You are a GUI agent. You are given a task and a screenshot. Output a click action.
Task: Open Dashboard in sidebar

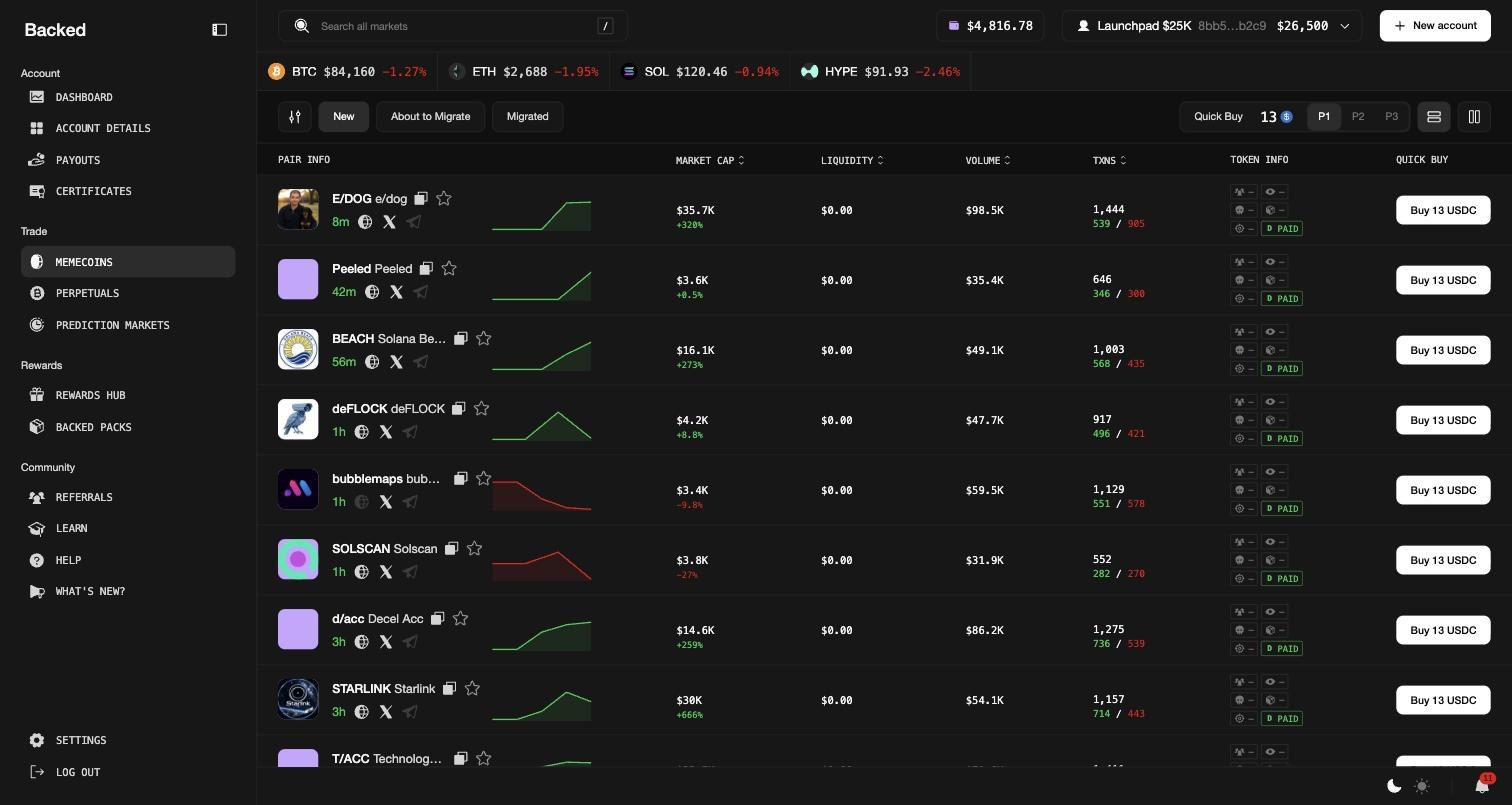128,97
